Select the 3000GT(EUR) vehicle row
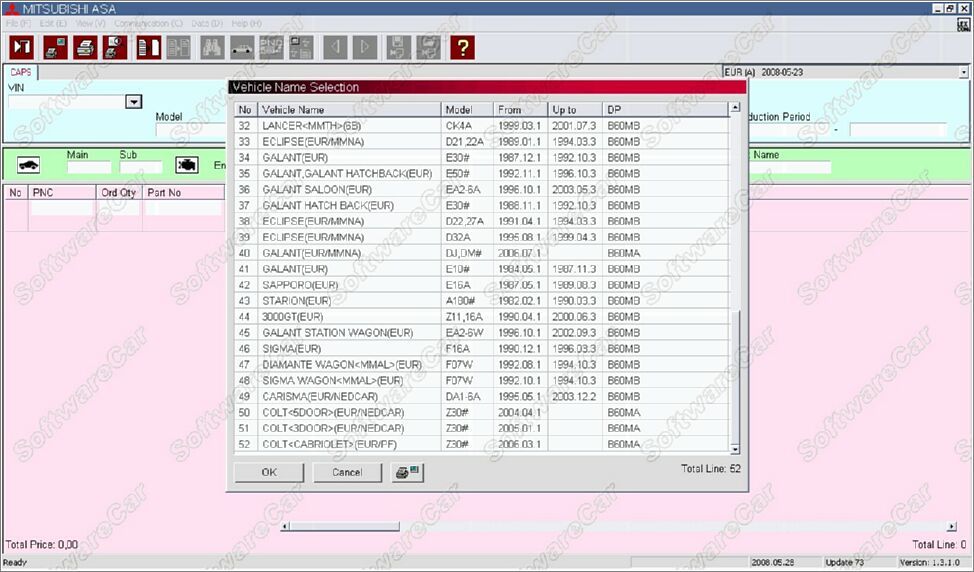Viewport: 974px width, 572px height. [x=481, y=317]
